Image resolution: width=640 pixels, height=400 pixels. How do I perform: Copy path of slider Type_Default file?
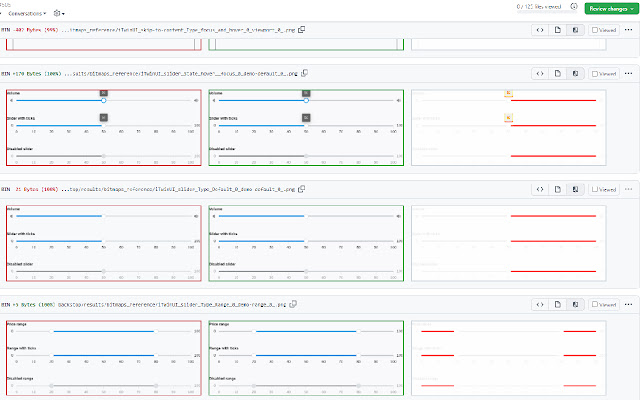tap(302, 189)
